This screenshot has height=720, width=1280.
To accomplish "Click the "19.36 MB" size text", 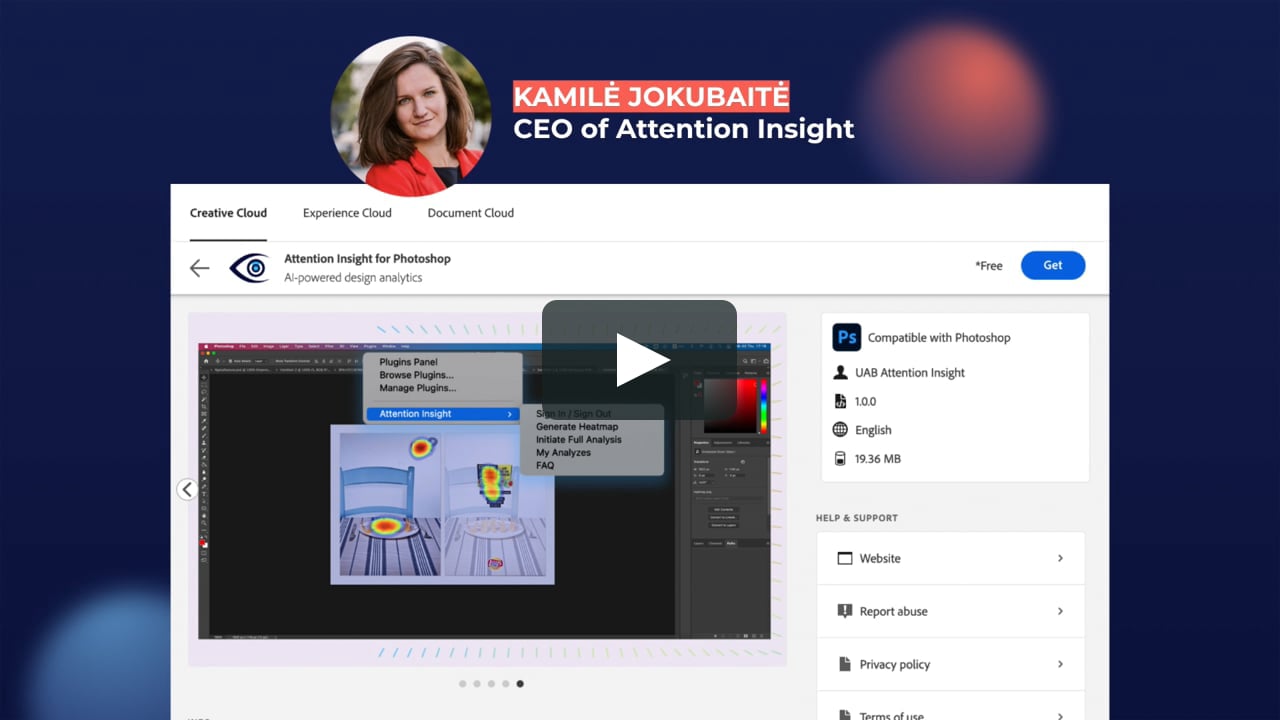I will coord(878,459).
